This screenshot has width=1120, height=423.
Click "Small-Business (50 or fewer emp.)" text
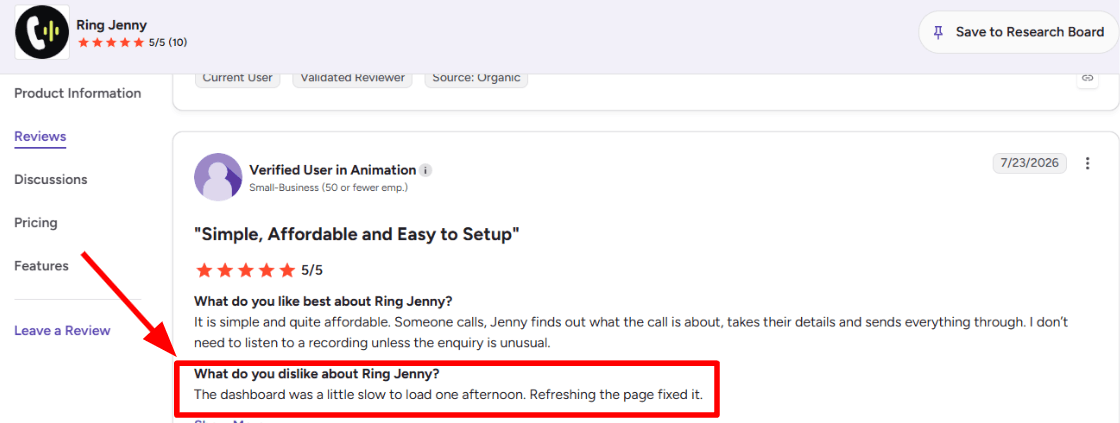[x=329, y=188]
